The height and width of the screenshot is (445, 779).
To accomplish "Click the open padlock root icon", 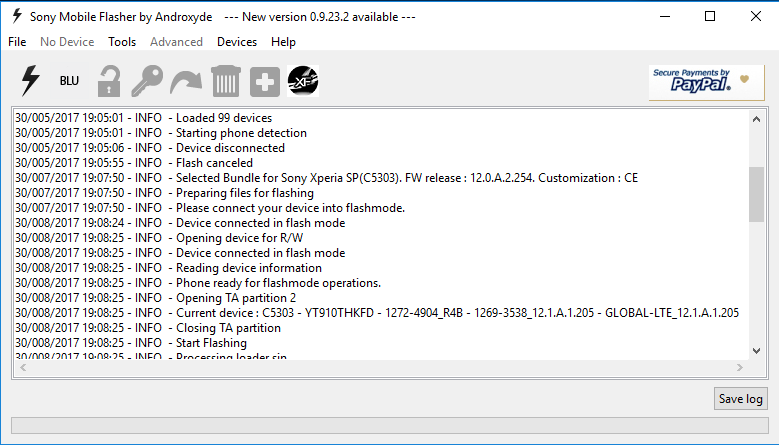I will 108,81.
